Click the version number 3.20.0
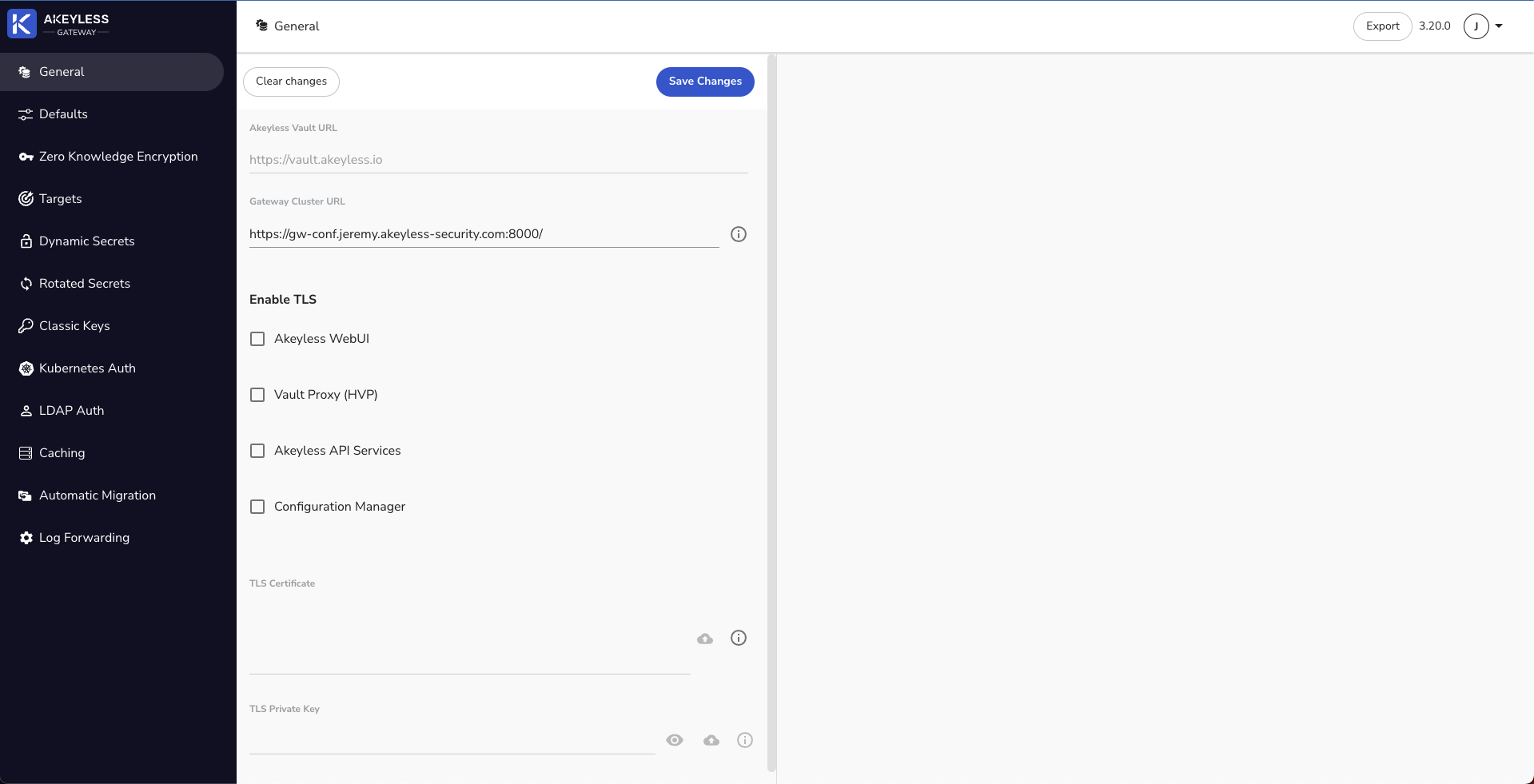1534x784 pixels. pos(1435,26)
